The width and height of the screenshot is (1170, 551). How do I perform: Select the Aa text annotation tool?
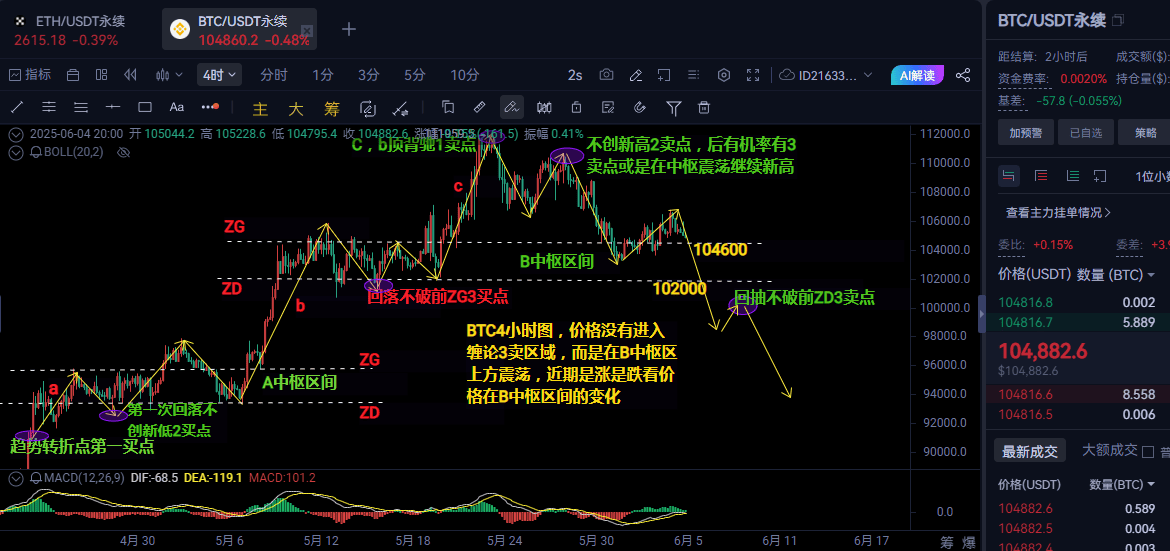point(177,107)
